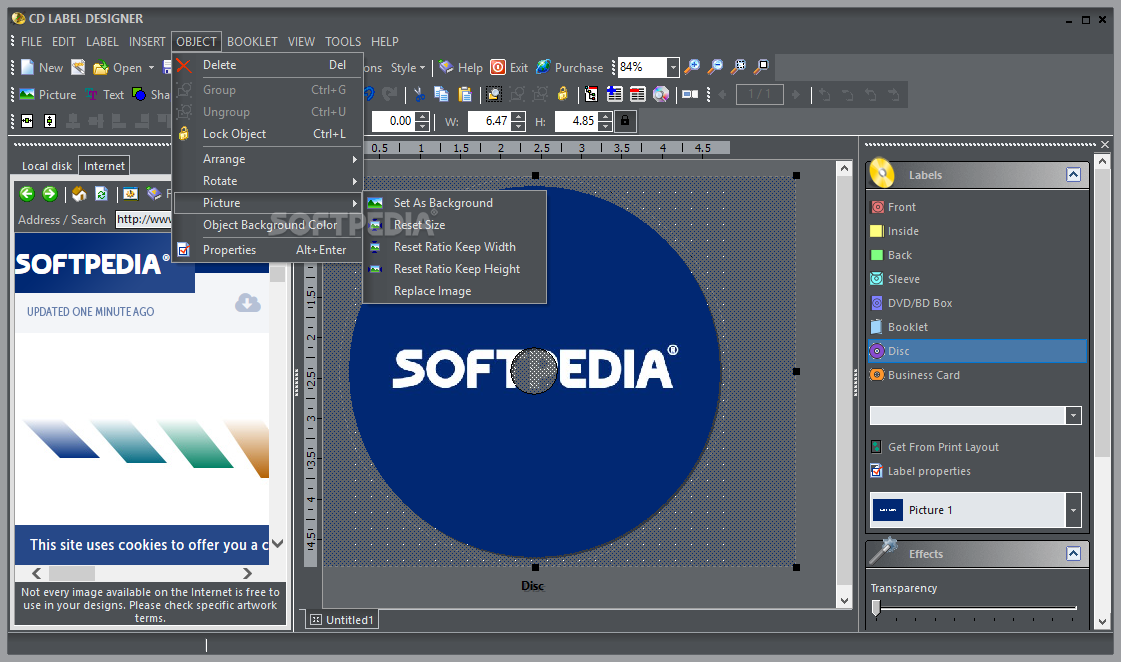Toggle the aspect ratio lock button
The image size is (1121, 662).
pyautogui.click(x=625, y=121)
